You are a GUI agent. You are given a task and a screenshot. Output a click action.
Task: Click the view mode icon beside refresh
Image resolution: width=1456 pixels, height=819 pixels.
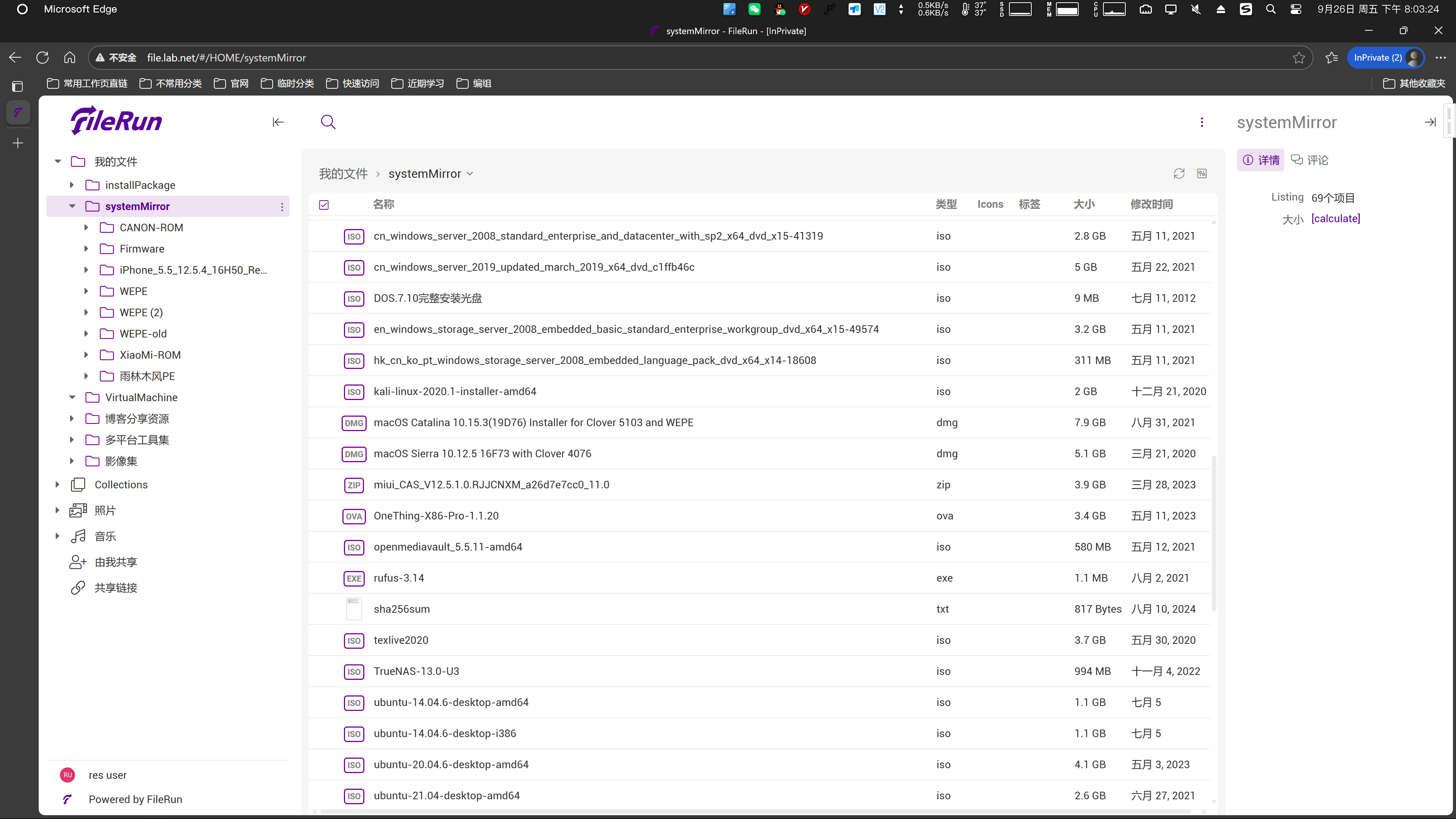(1202, 174)
